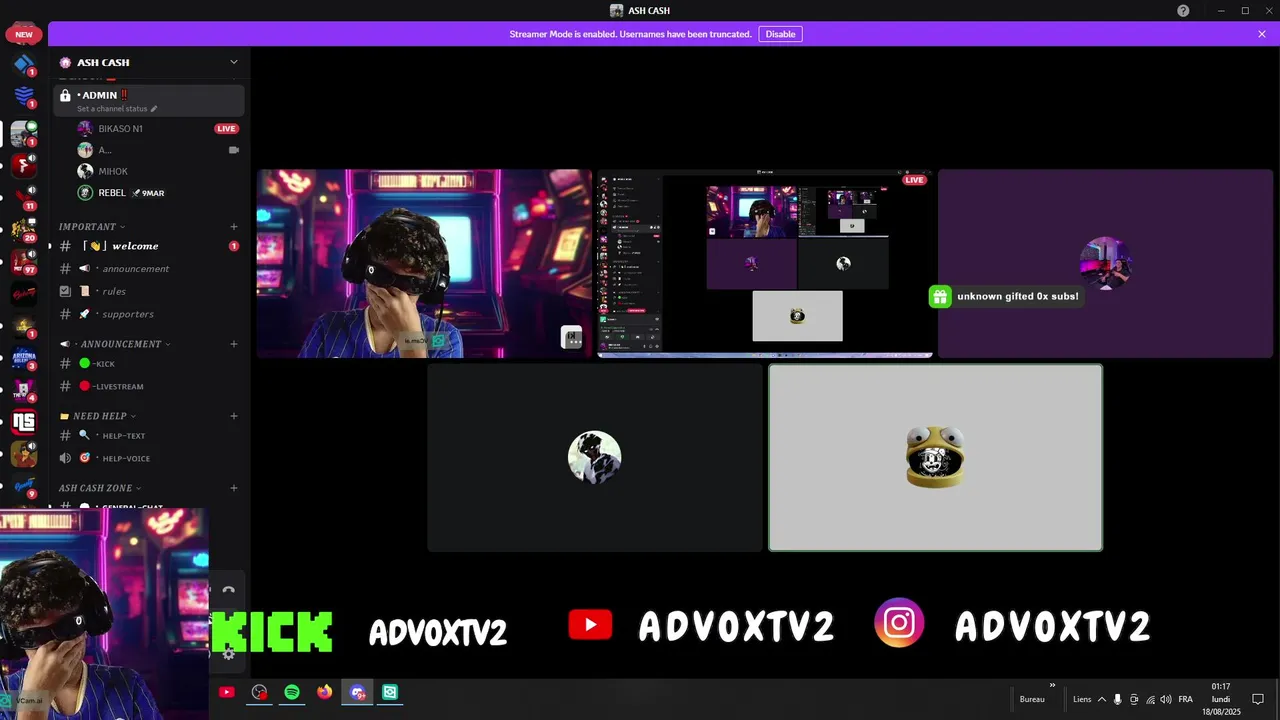The height and width of the screenshot is (720, 1280).
Task: Open the announcement channel
Action: click(x=149, y=269)
